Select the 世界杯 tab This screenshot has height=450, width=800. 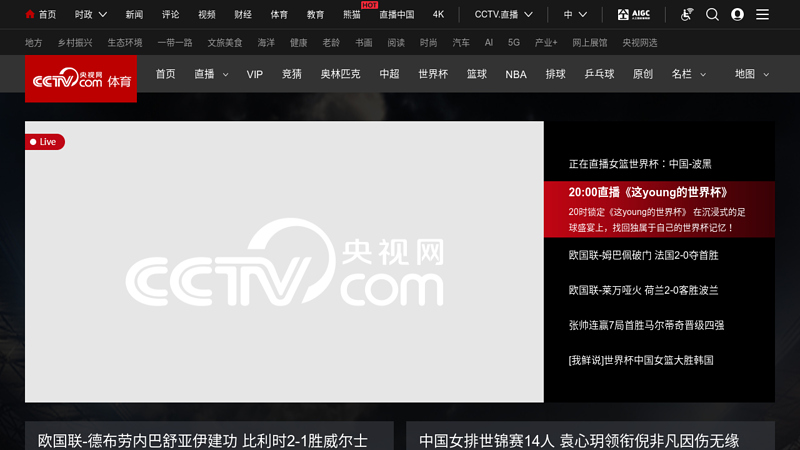click(433, 74)
